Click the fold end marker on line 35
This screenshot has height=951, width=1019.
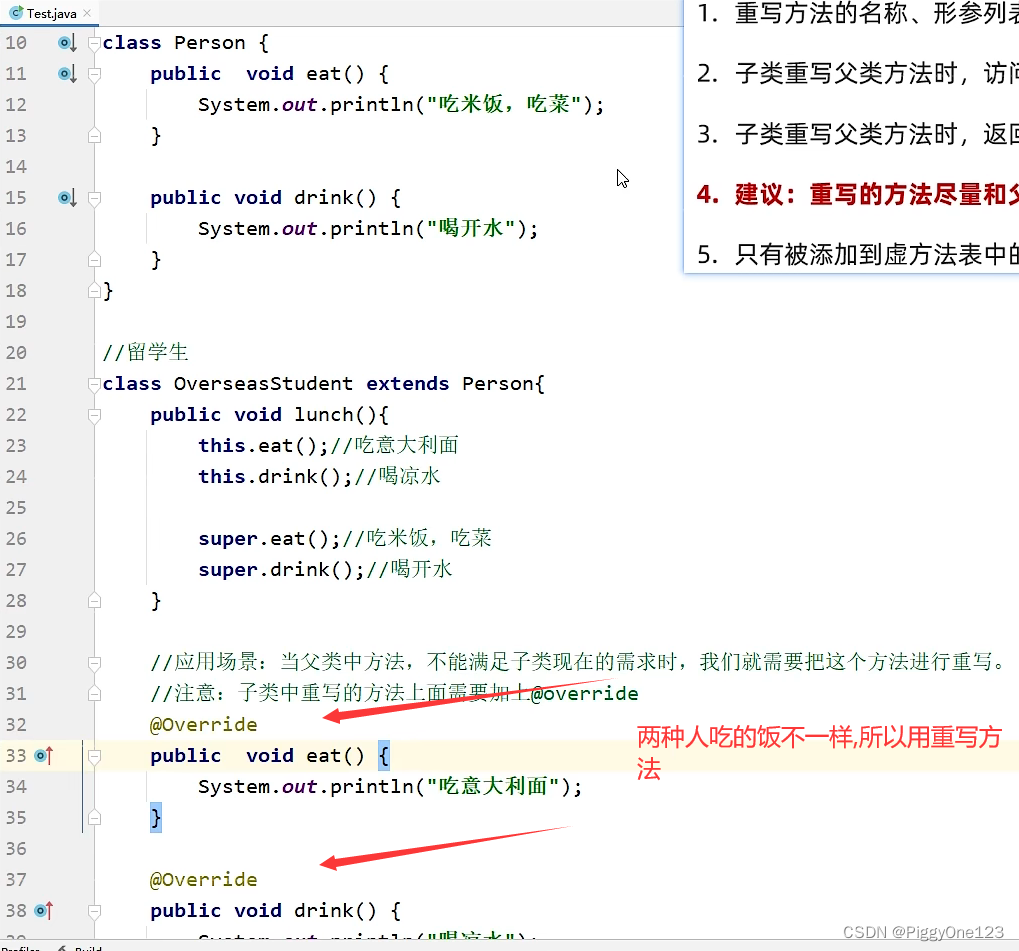point(94,818)
